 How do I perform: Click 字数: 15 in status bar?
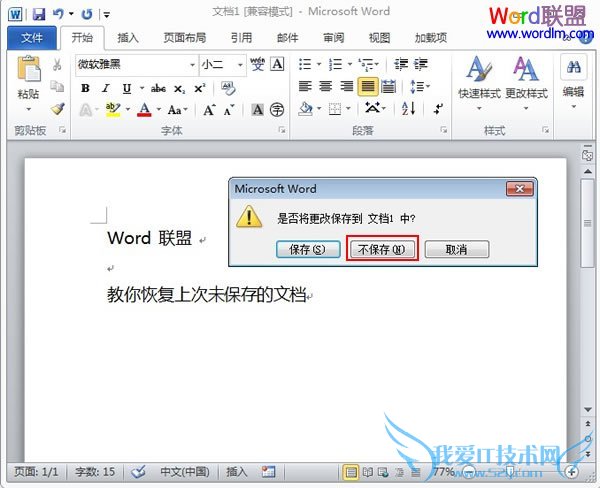(x=95, y=472)
